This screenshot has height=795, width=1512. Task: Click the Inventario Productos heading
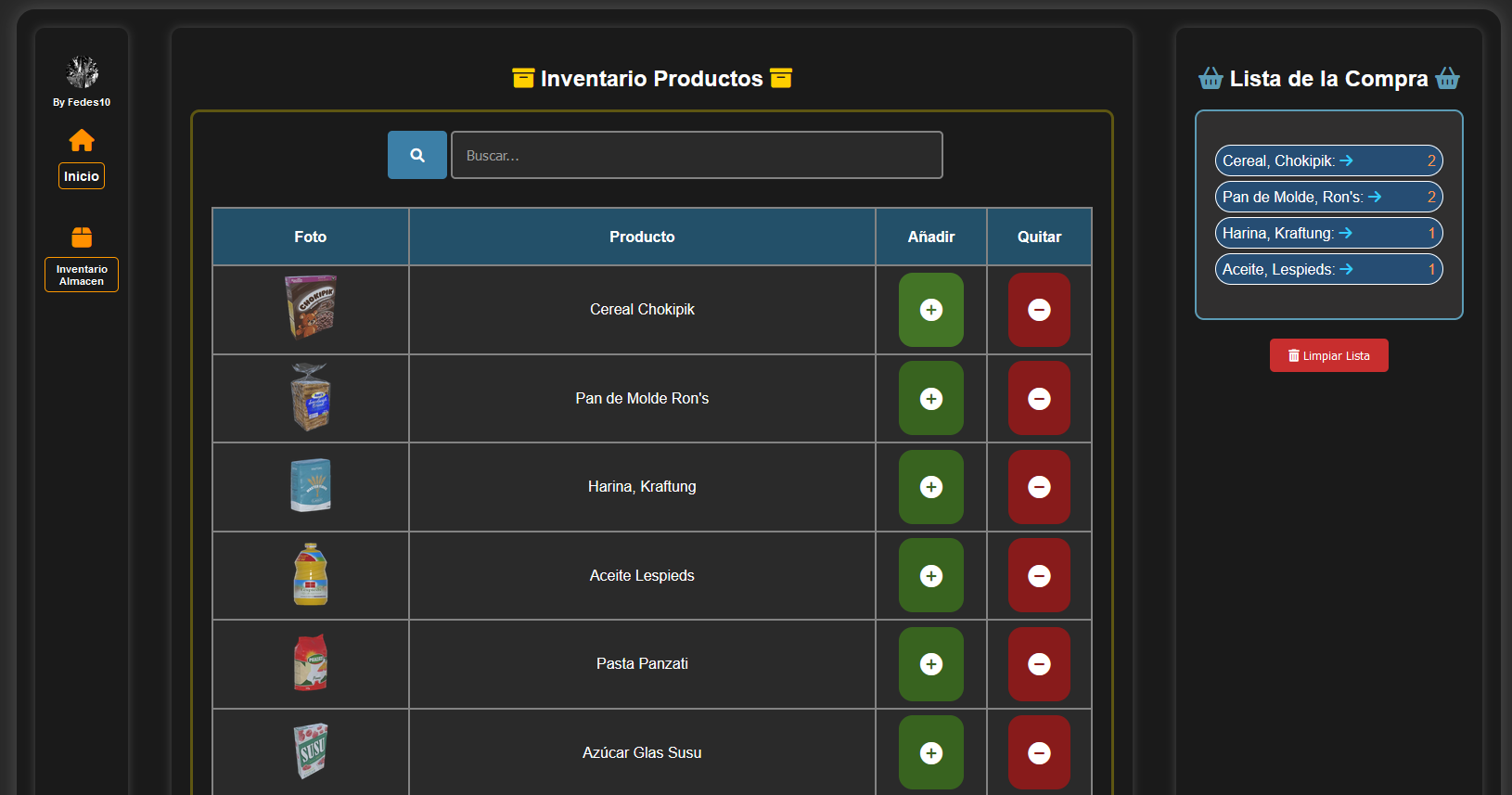[x=652, y=79]
